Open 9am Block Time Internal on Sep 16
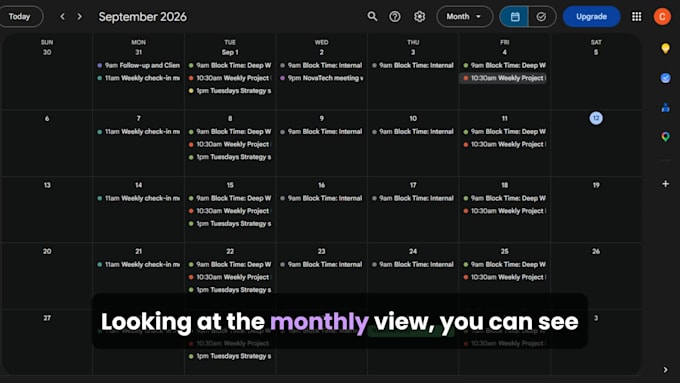680x383 pixels. pyautogui.click(x=321, y=198)
